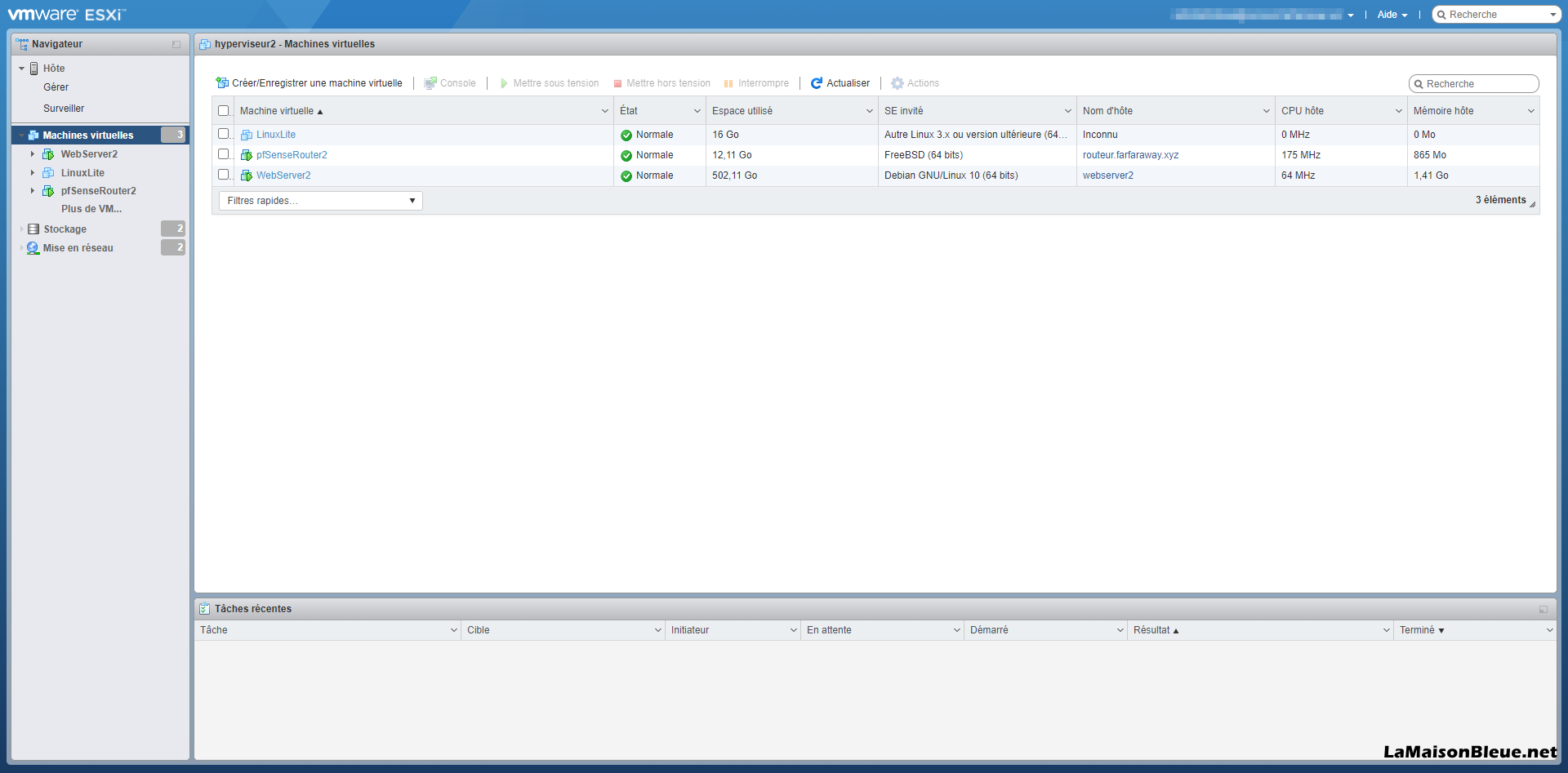
Task: Check the pfSenseRouter2 row checkbox
Action: coord(224,154)
